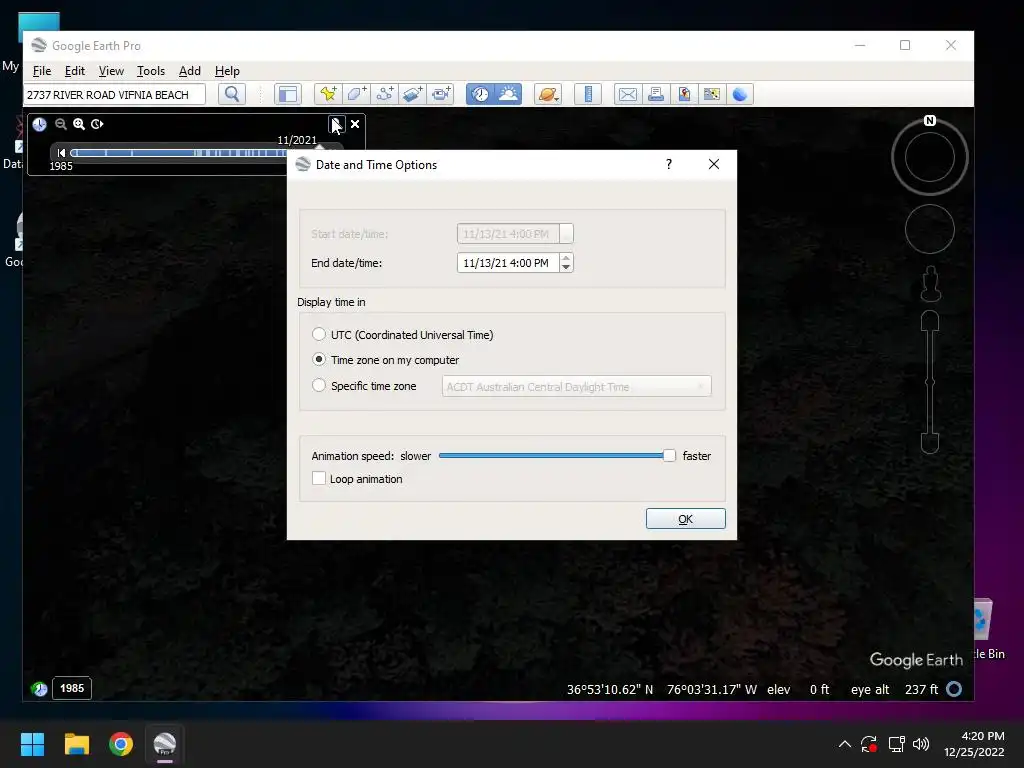Click the blue historical imagery timeline bar
The height and width of the screenshot is (768, 1024).
coord(178,153)
